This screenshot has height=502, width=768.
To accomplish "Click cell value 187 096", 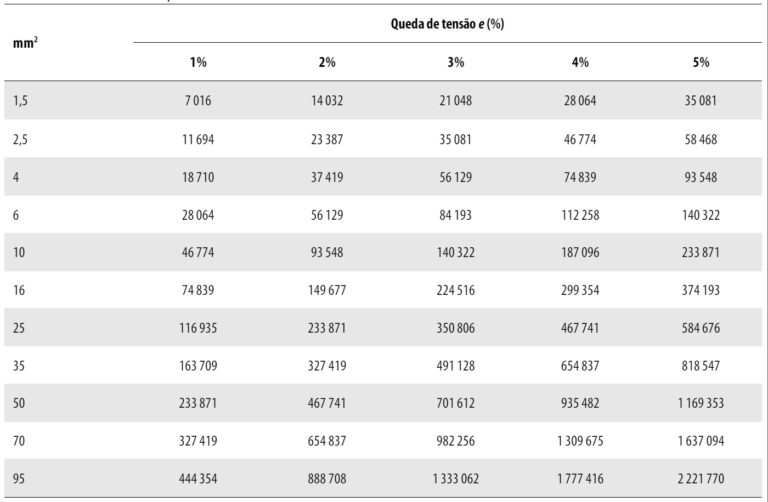I will click(x=580, y=252).
